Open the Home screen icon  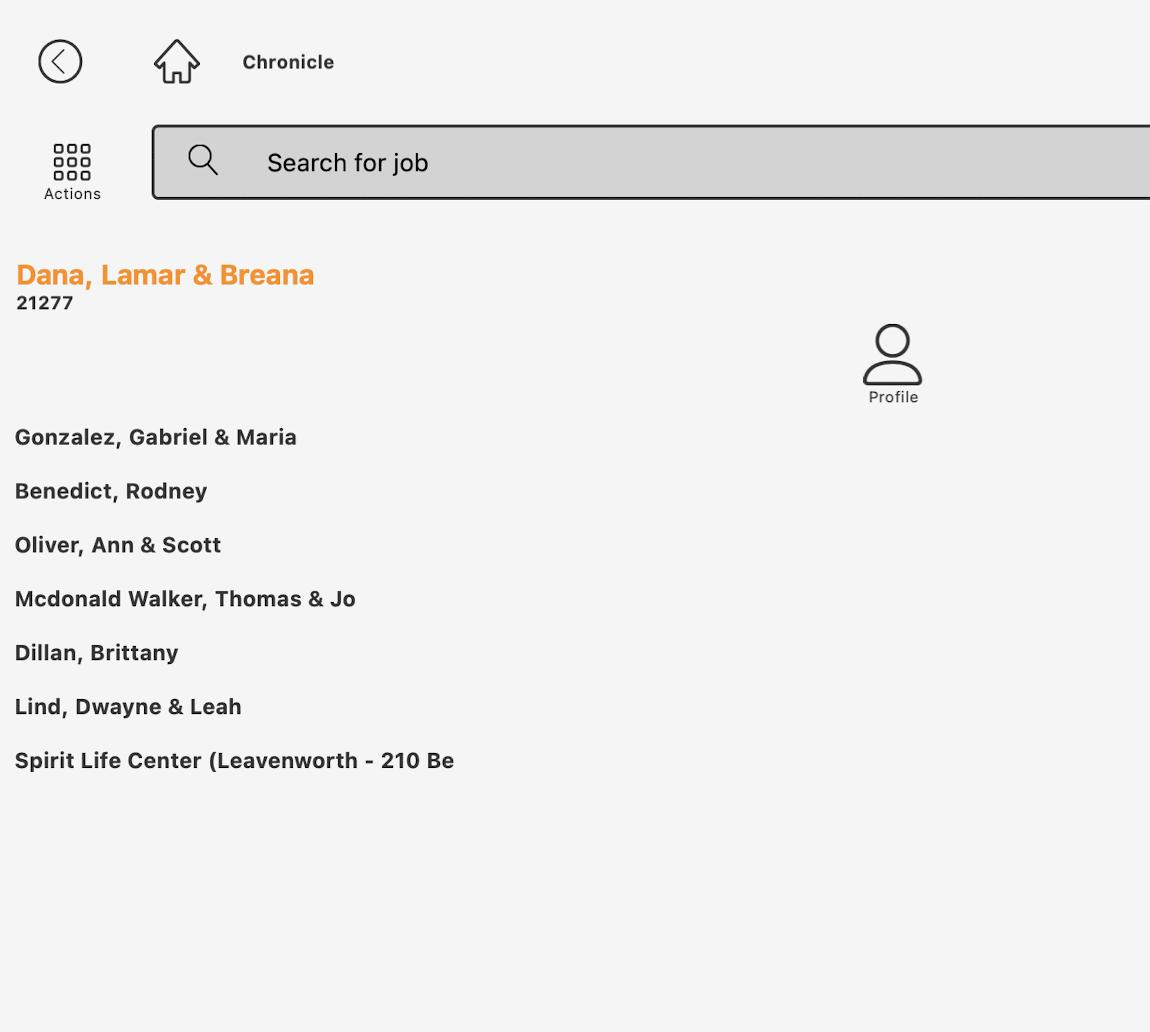pos(177,62)
